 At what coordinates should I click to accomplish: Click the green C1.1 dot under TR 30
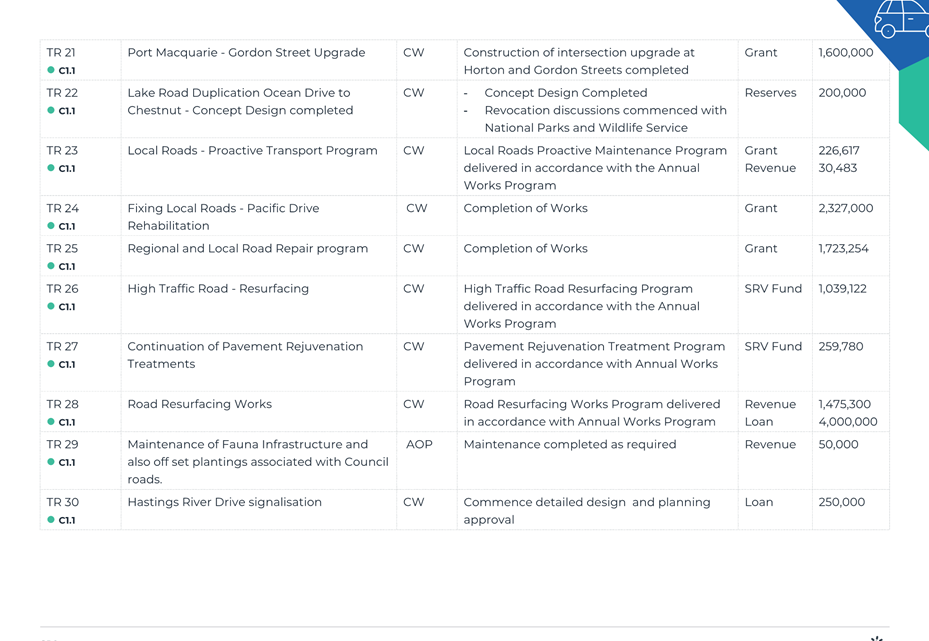[51, 520]
